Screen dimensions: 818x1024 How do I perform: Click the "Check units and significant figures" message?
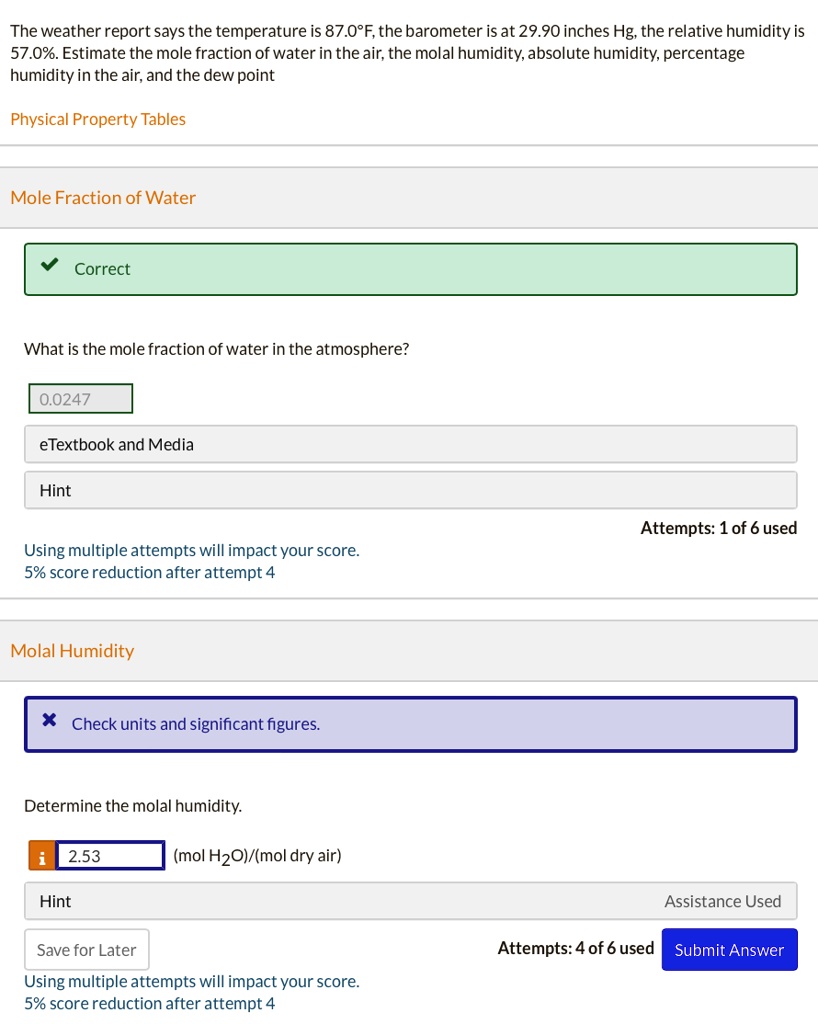[196, 723]
